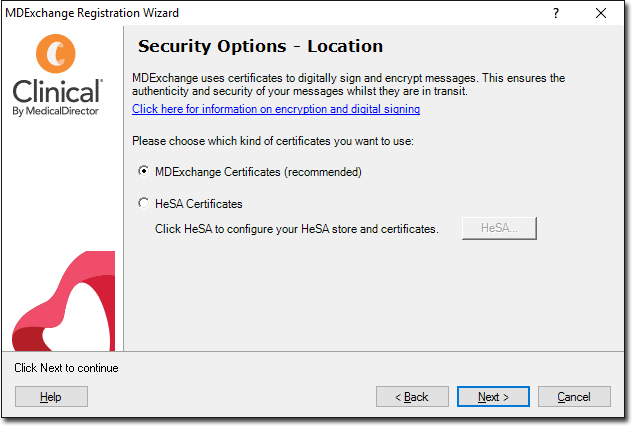Viewport: 632px width, 426px height.
Task: Open the encryption and digital signing information link
Action: (276, 109)
